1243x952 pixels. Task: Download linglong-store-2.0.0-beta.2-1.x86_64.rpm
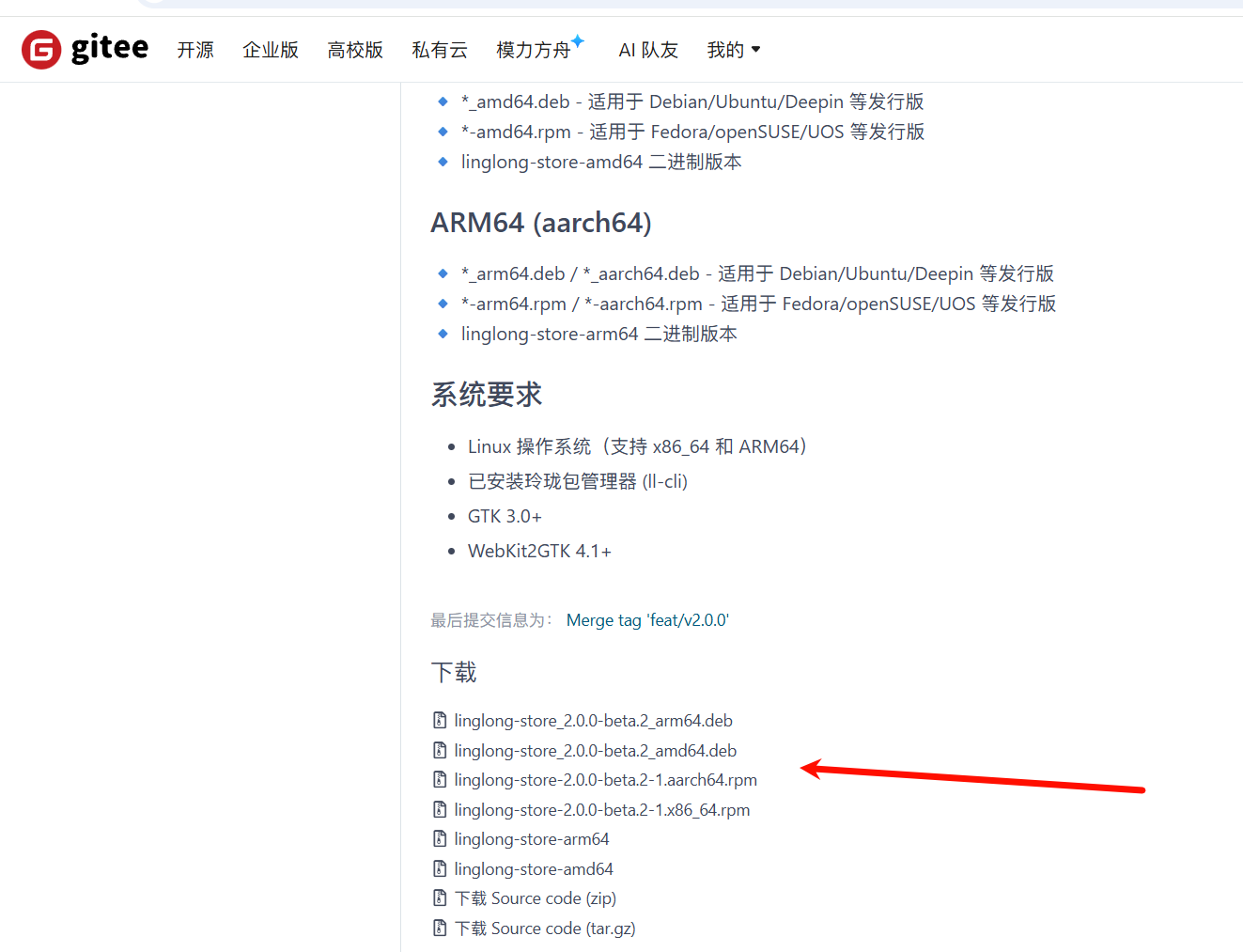click(602, 810)
